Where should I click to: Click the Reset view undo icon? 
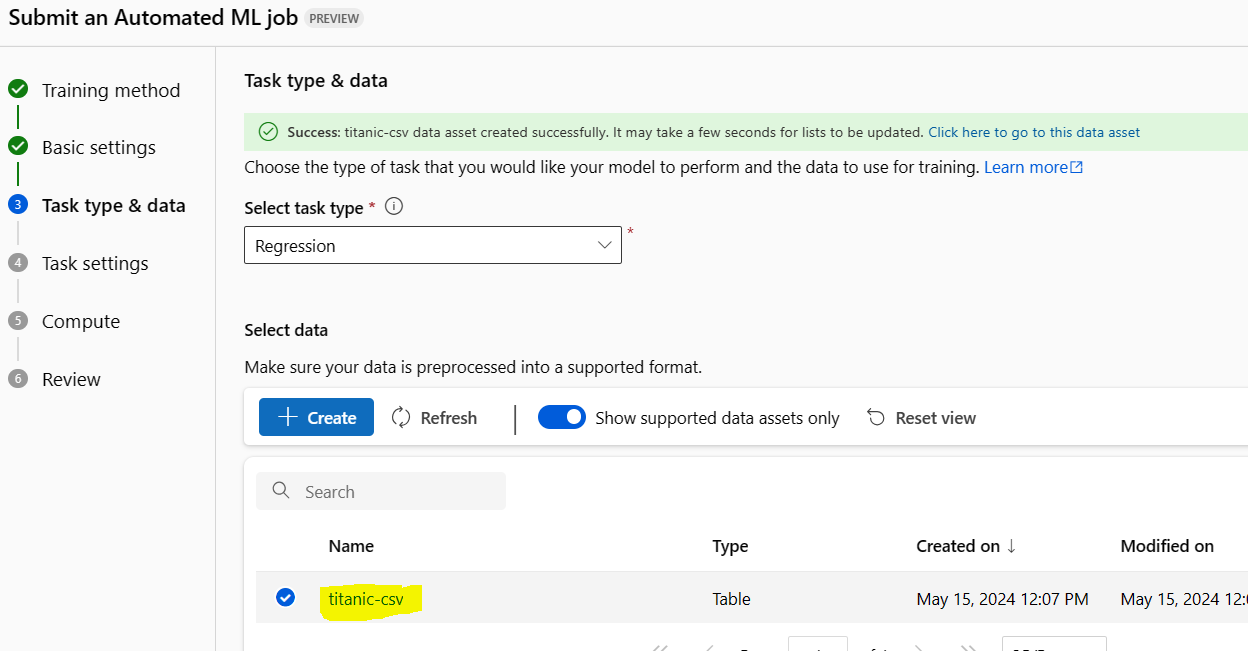(x=876, y=418)
